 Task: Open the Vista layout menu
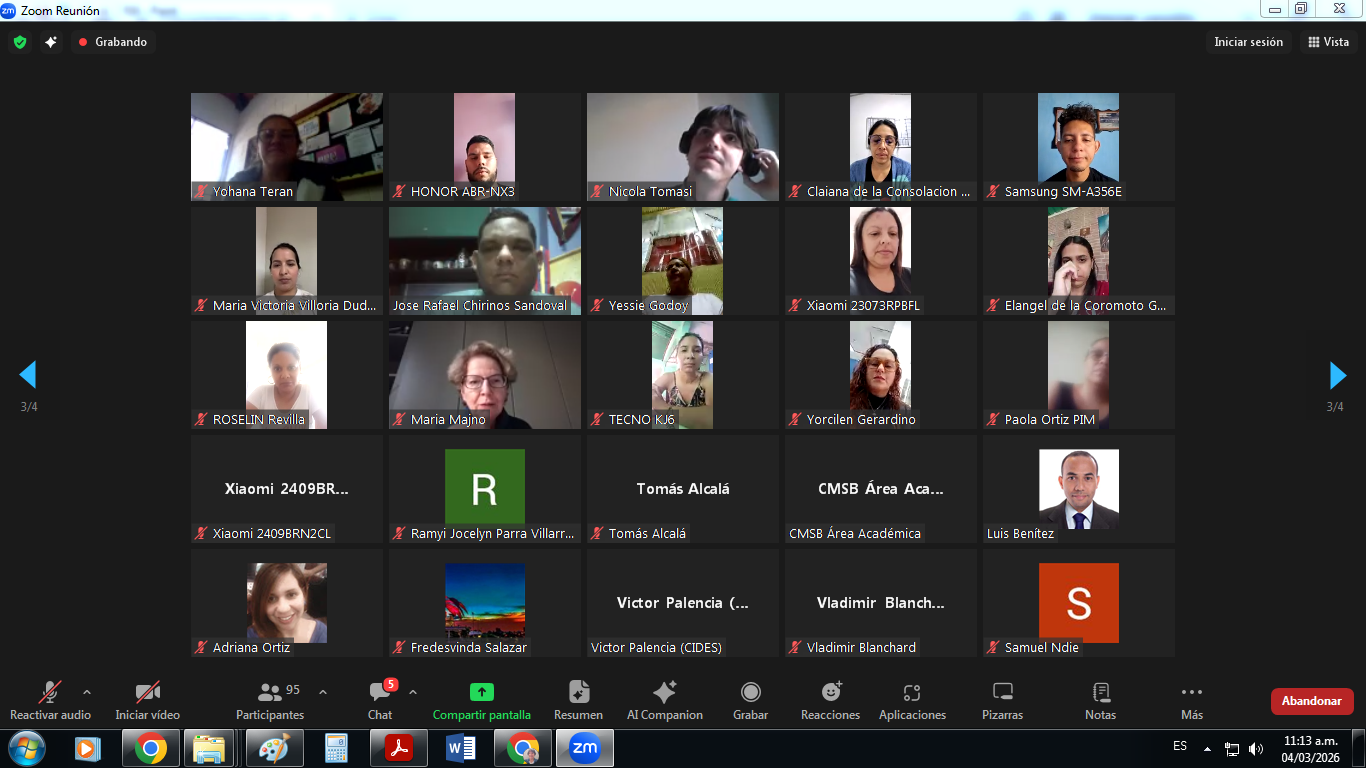1328,42
